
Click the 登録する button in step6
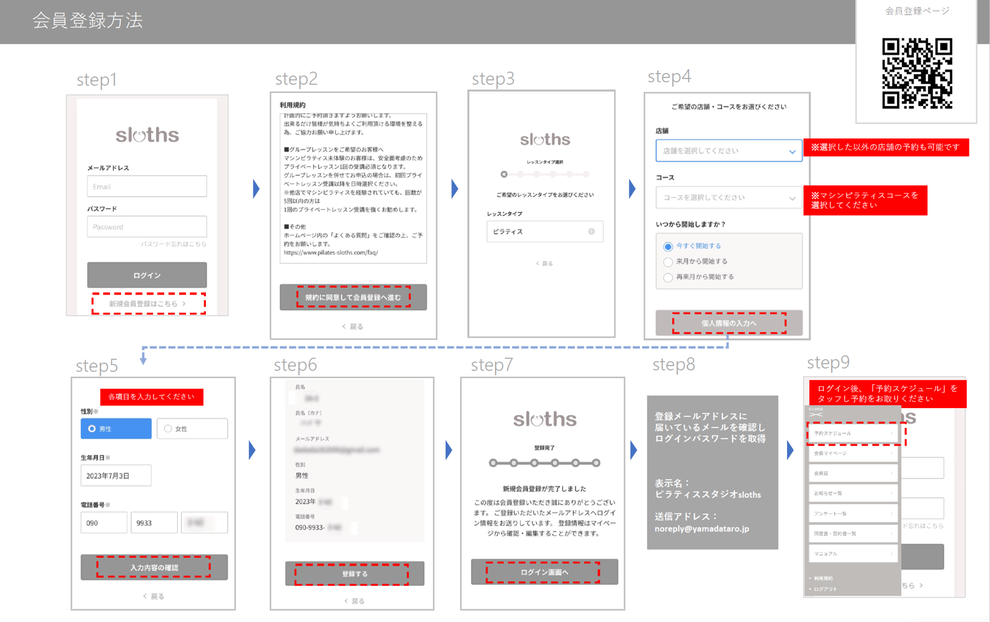point(354,573)
